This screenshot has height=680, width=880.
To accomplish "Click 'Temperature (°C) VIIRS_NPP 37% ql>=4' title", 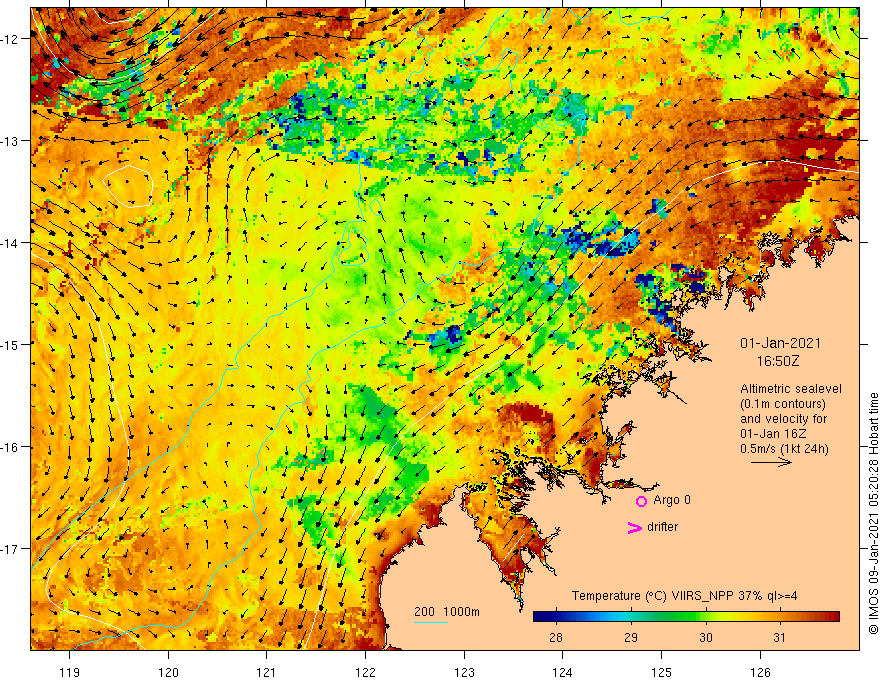I will [684, 596].
